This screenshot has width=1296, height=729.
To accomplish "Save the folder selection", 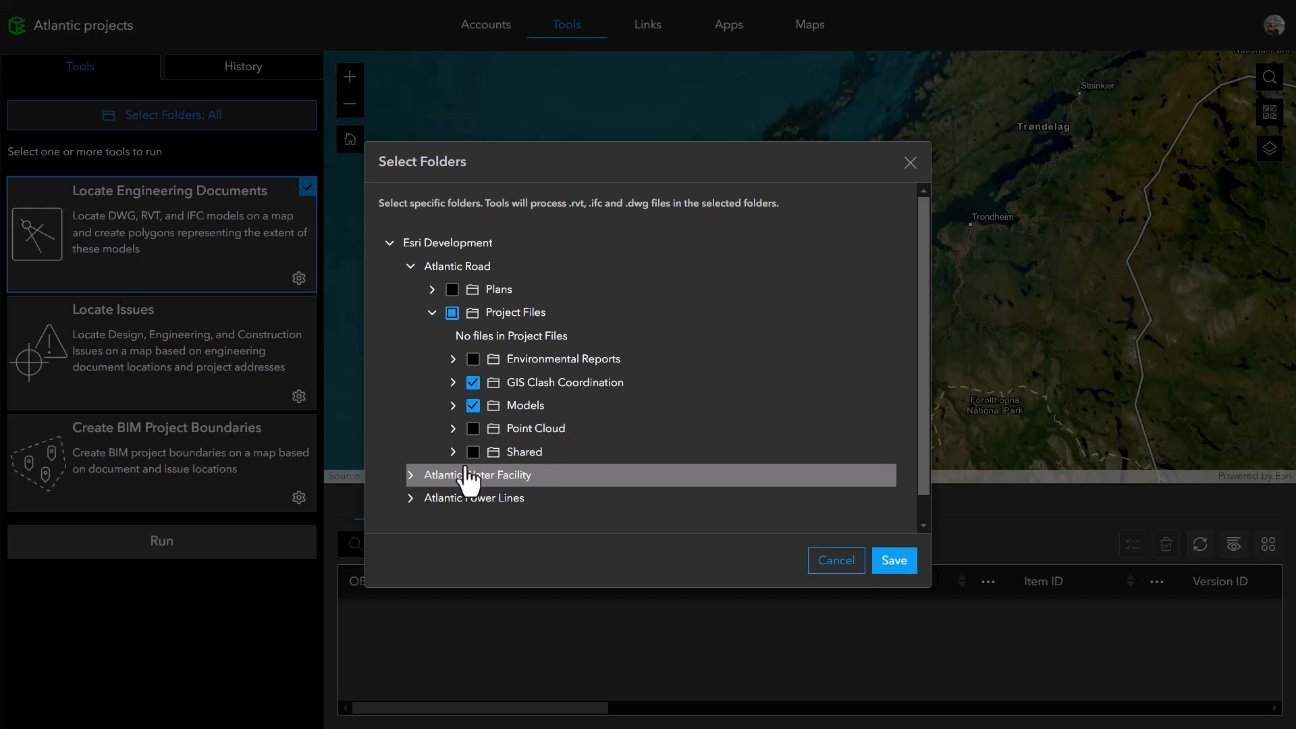I will 893,560.
